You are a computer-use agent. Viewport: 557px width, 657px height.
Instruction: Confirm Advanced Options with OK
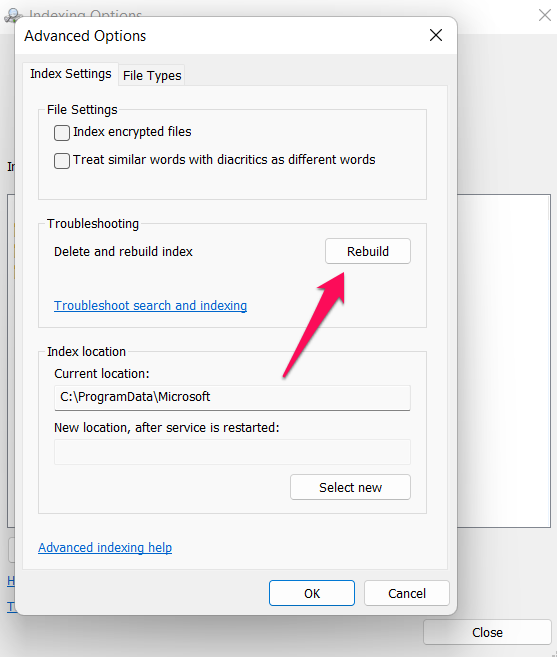point(312,593)
